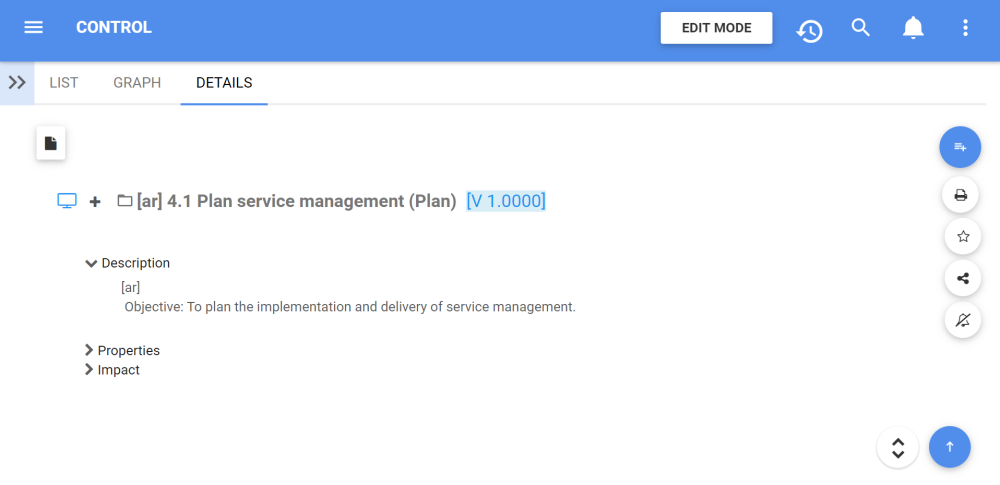Collapse the Description section
The width and height of the screenshot is (1000, 485).
pyautogui.click(x=92, y=263)
